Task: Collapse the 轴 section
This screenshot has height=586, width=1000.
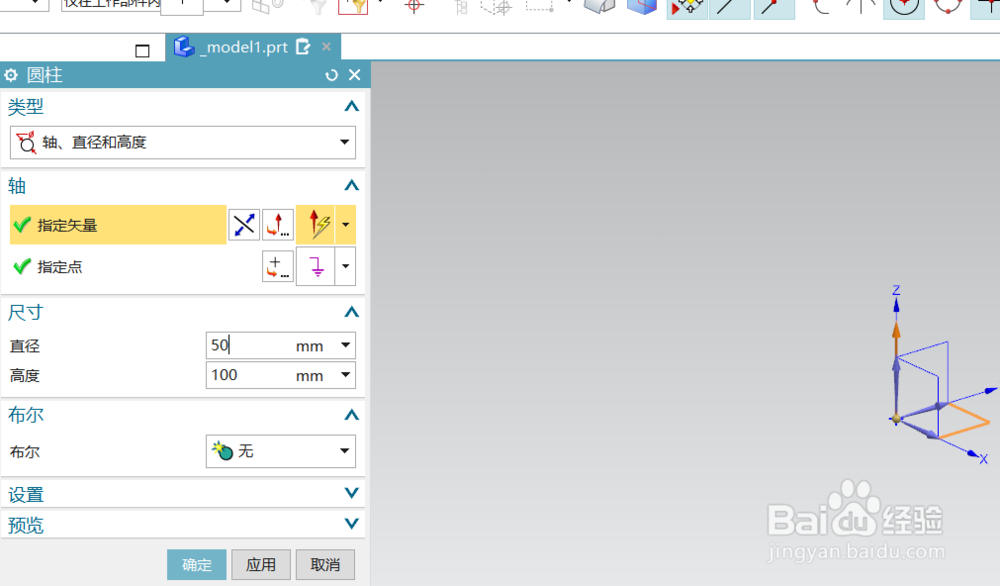Action: pos(351,186)
